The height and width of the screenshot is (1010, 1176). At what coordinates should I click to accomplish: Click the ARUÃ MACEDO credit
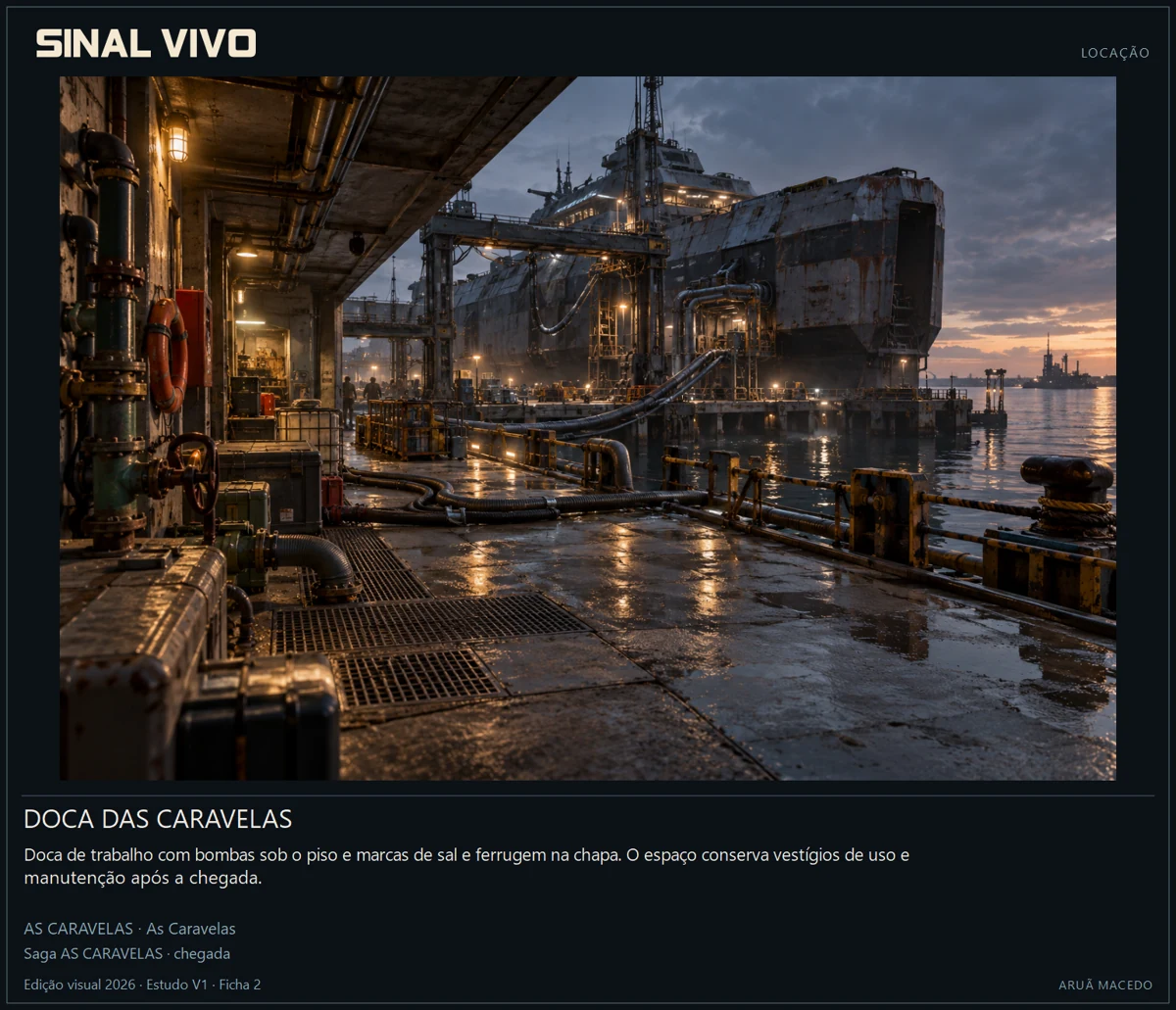pos(1105,985)
